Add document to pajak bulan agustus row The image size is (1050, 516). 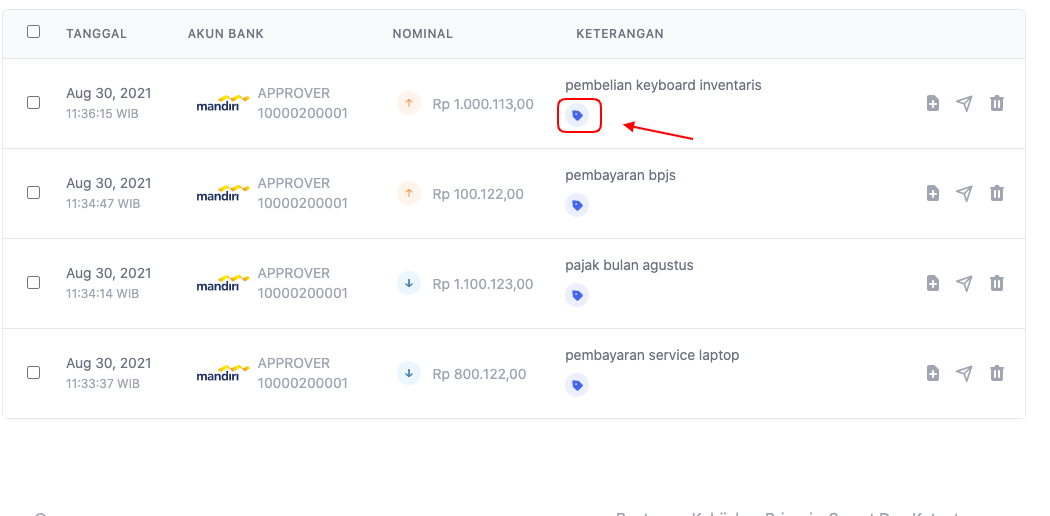click(x=932, y=283)
